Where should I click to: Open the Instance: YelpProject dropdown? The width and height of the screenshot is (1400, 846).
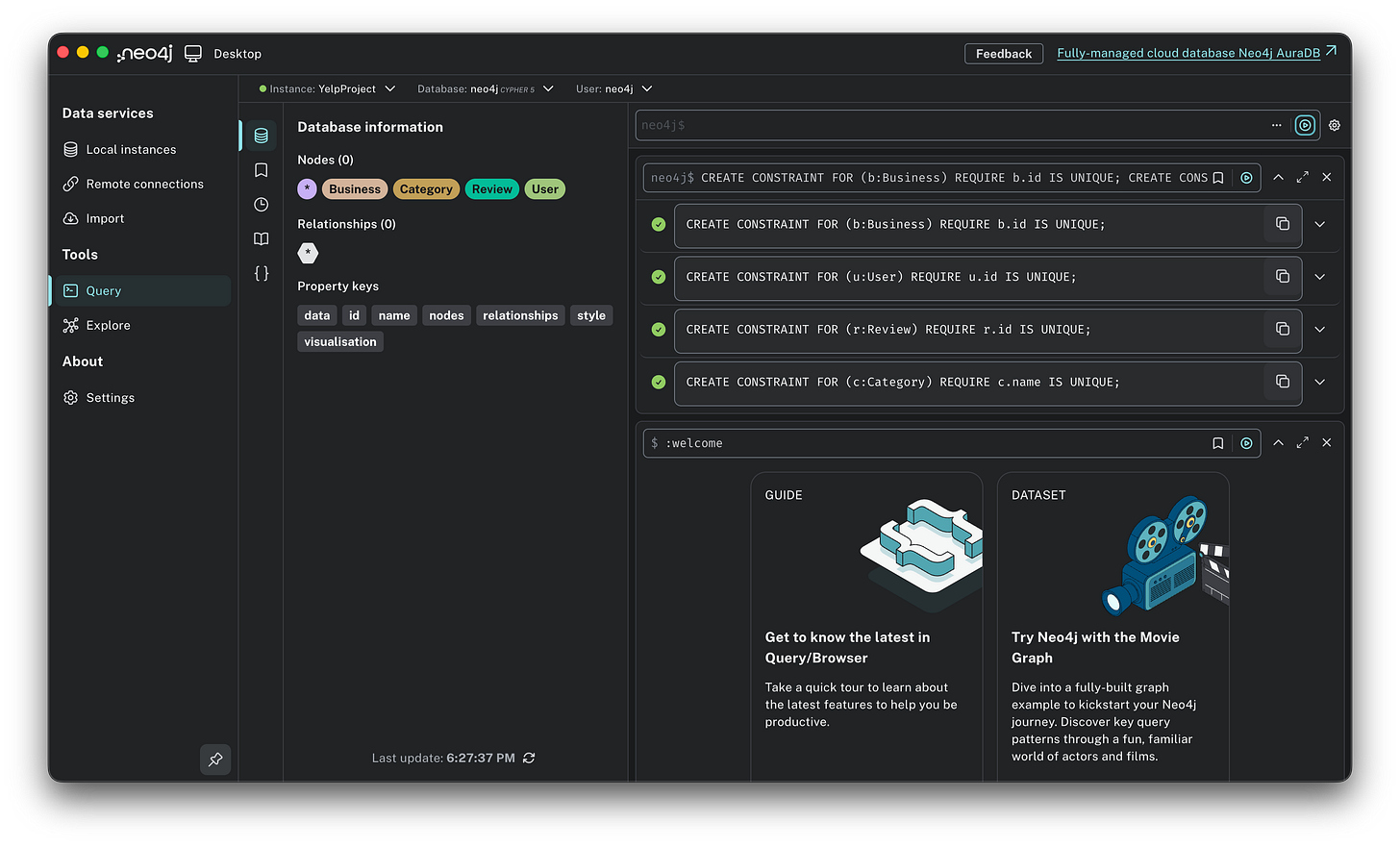pos(326,88)
